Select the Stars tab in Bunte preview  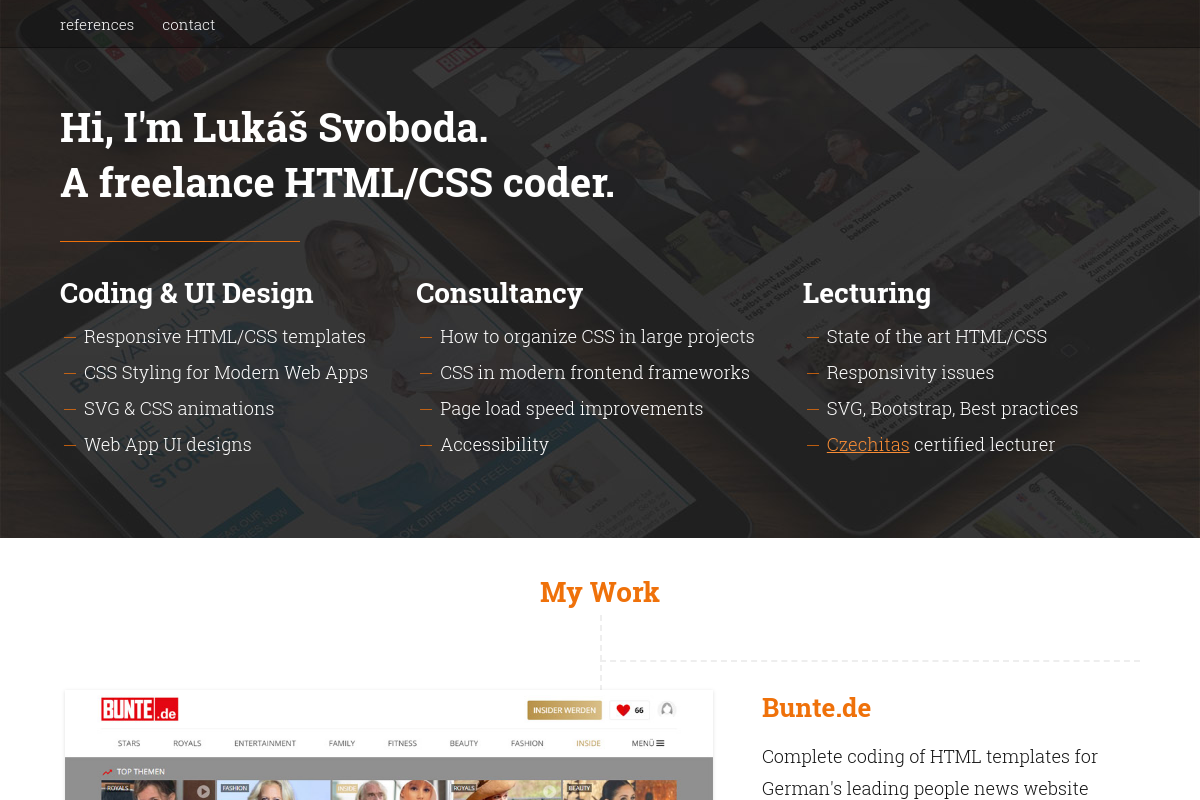click(129, 743)
